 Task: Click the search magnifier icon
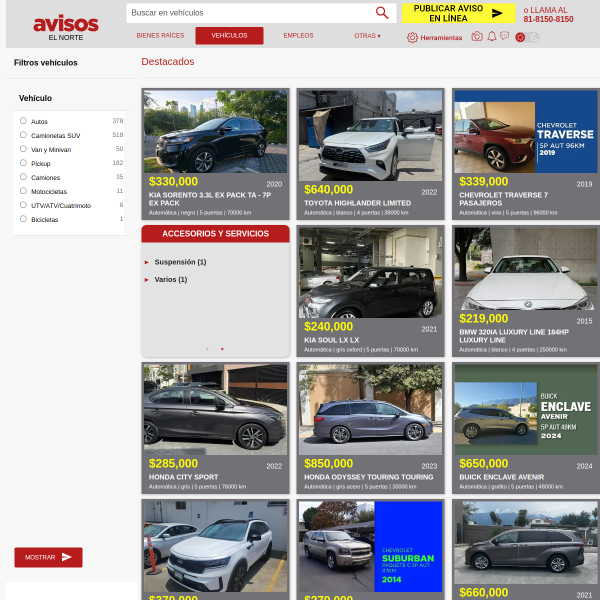[382, 13]
